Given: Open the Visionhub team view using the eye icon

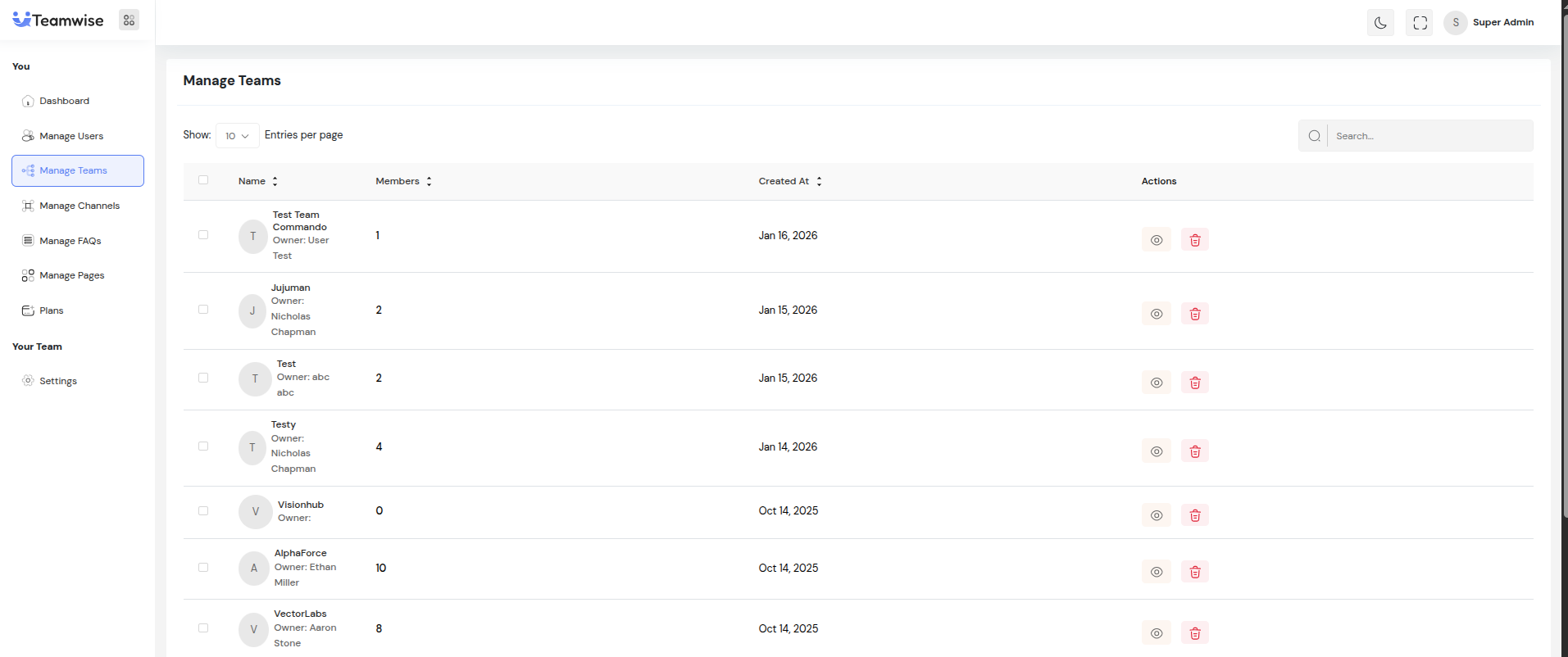Looking at the screenshot, I should (x=1156, y=515).
